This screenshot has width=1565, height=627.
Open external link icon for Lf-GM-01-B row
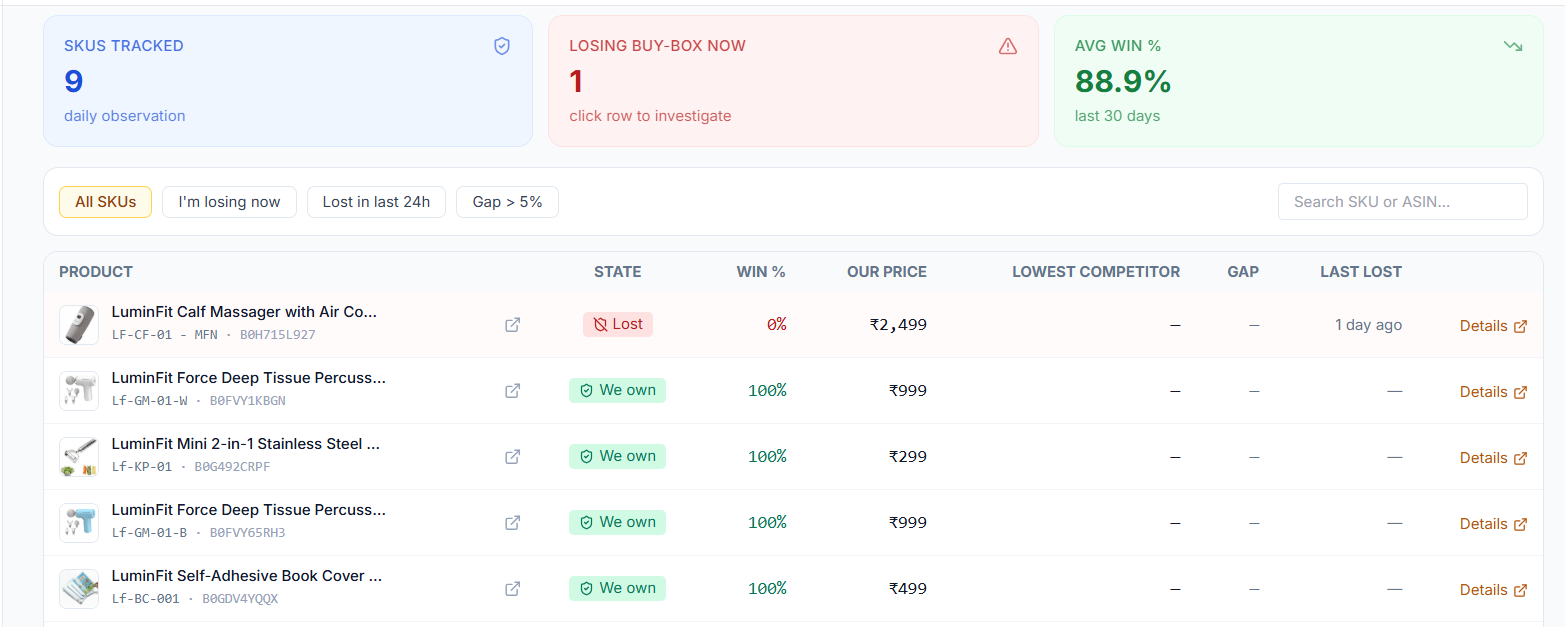[x=512, y=523]
